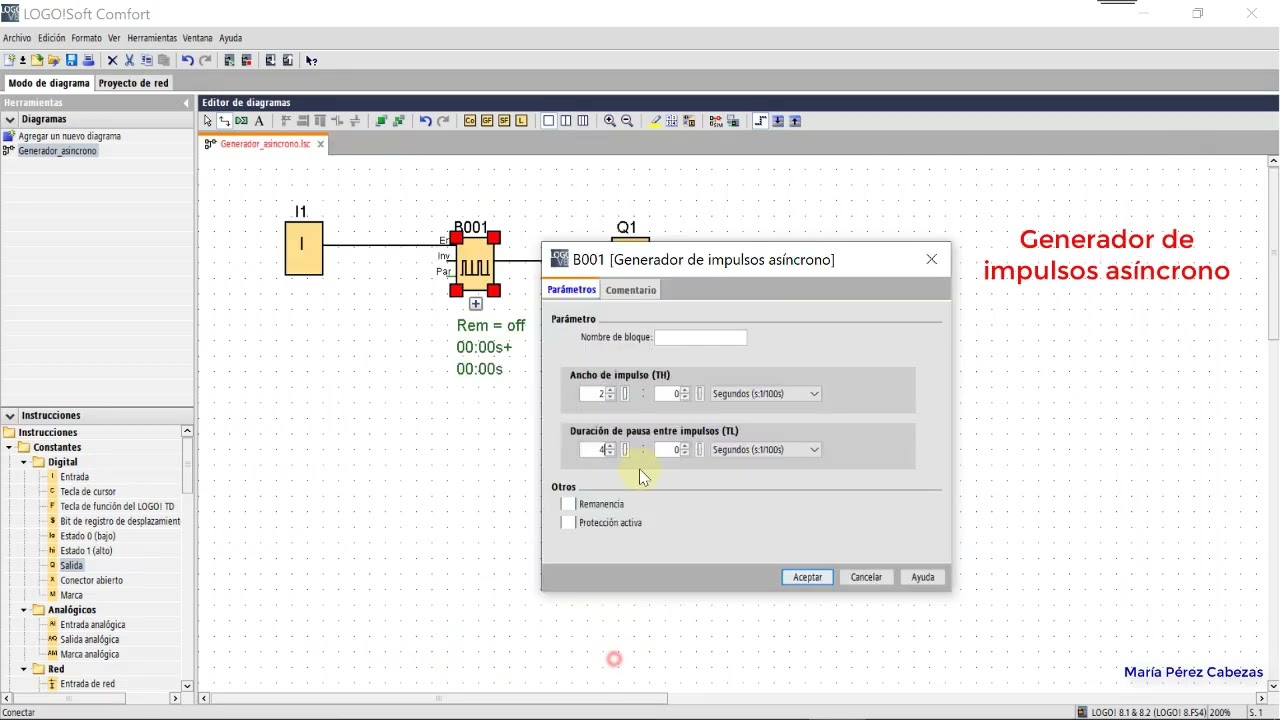Click the online test icon beside SIM
The image size is (1280, 720).
pyautogui.click(x=733, y=121)
